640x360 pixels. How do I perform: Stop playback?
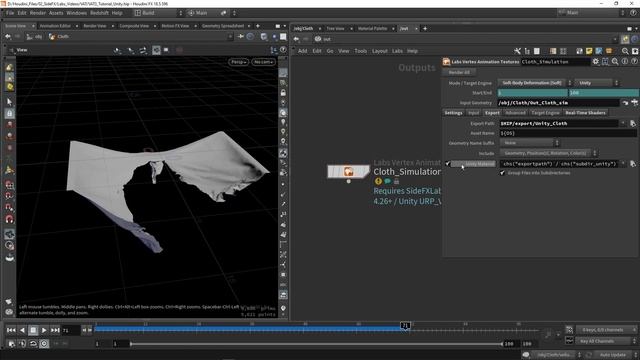[33, 330]
